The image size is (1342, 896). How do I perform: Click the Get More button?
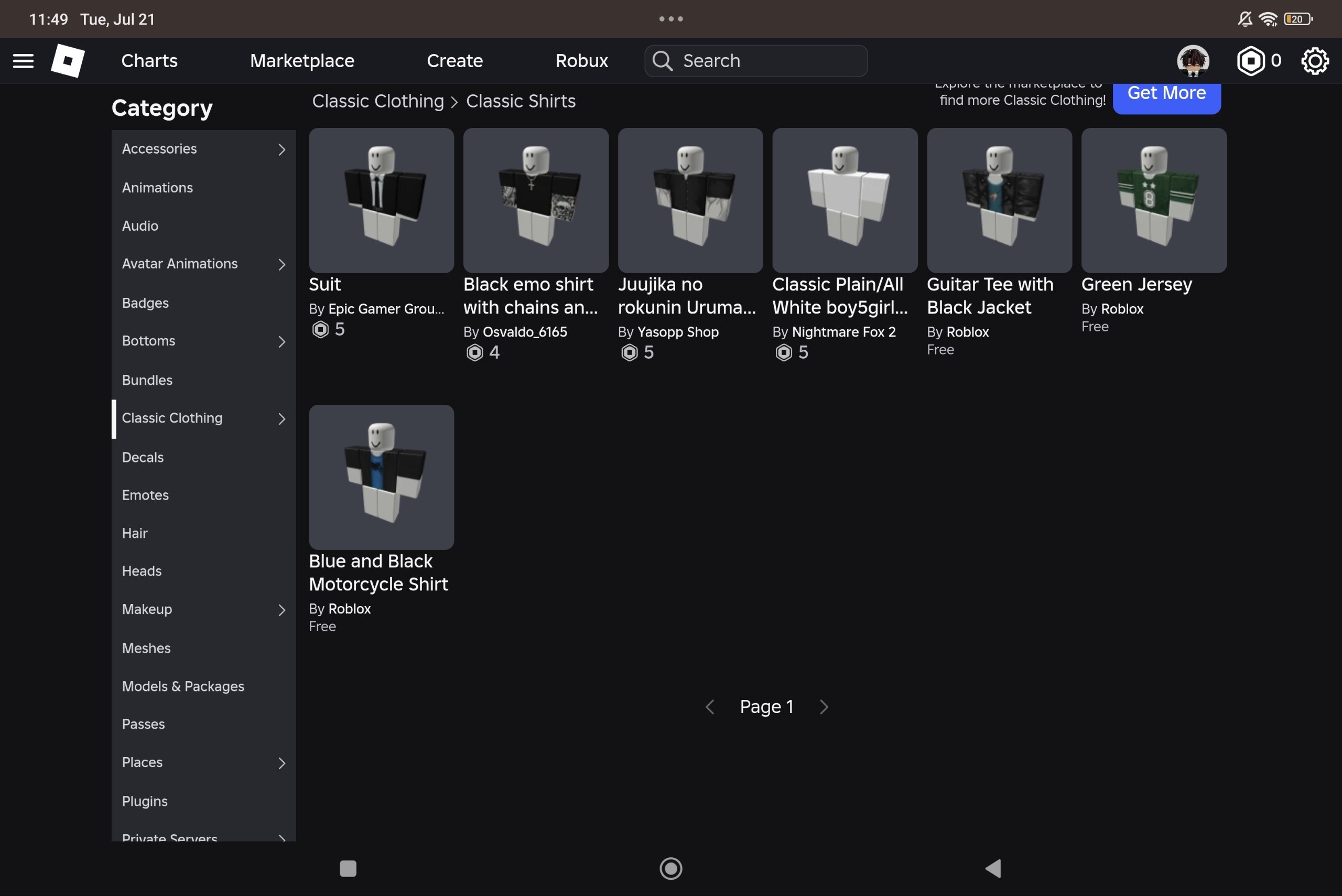point(1166,97)
